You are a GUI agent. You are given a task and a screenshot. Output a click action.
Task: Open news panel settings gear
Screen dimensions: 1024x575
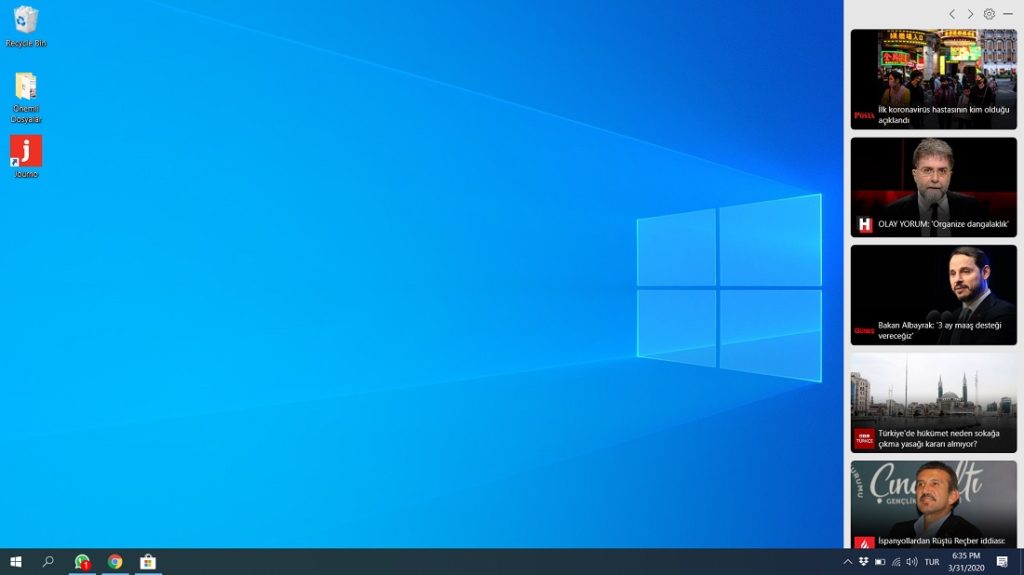pos(989,14)
